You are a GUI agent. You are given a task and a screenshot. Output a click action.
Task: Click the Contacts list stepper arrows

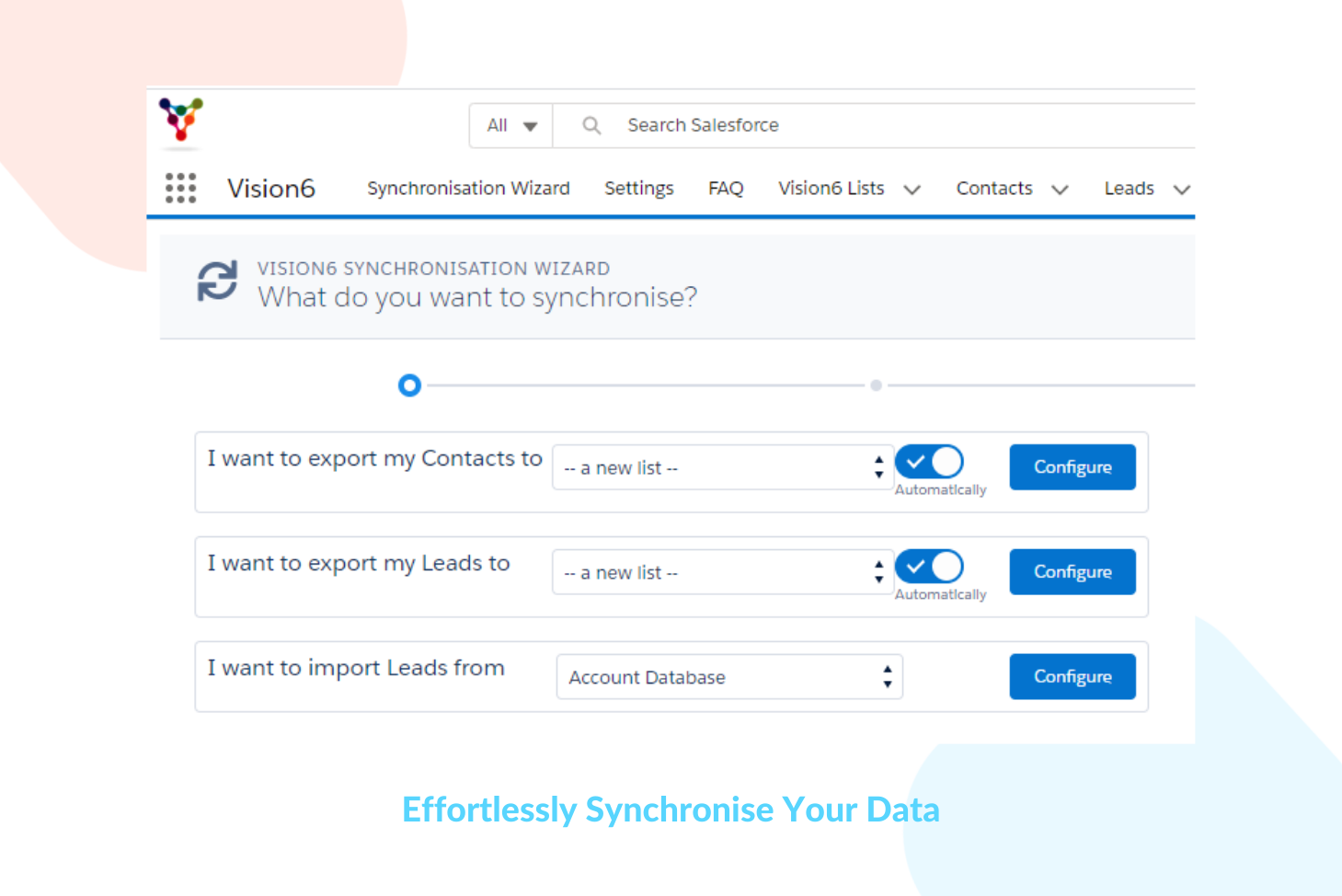pos(879,467)
